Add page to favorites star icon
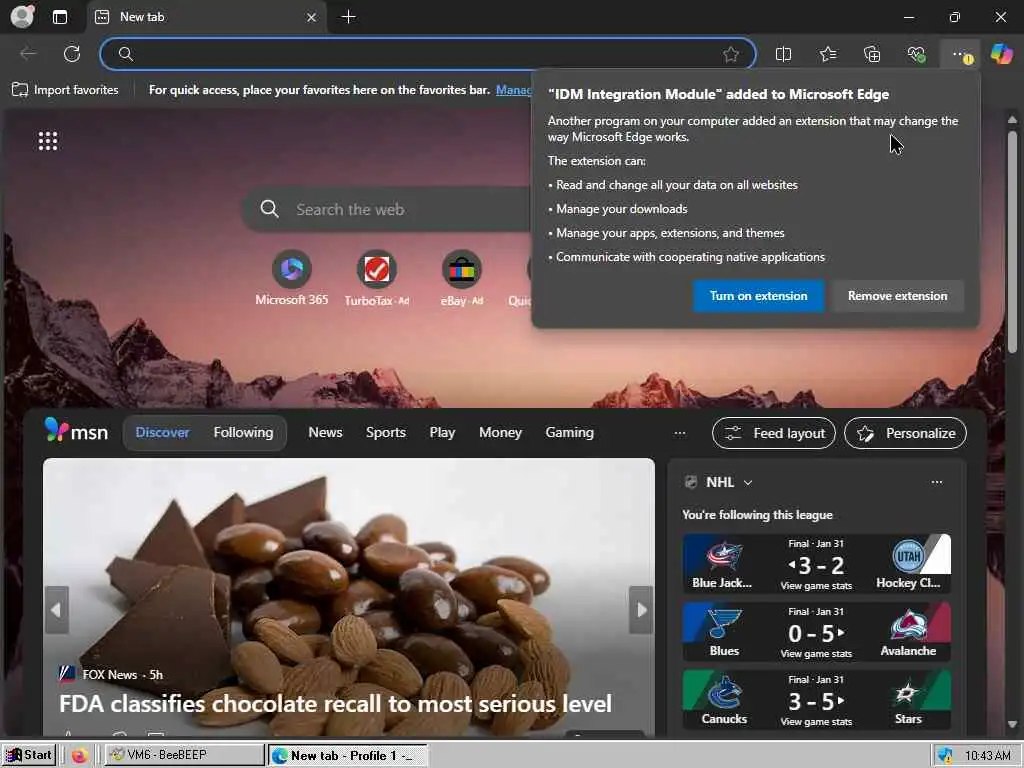This screenshot has height=768, width=1024. [x=731, y=54]
